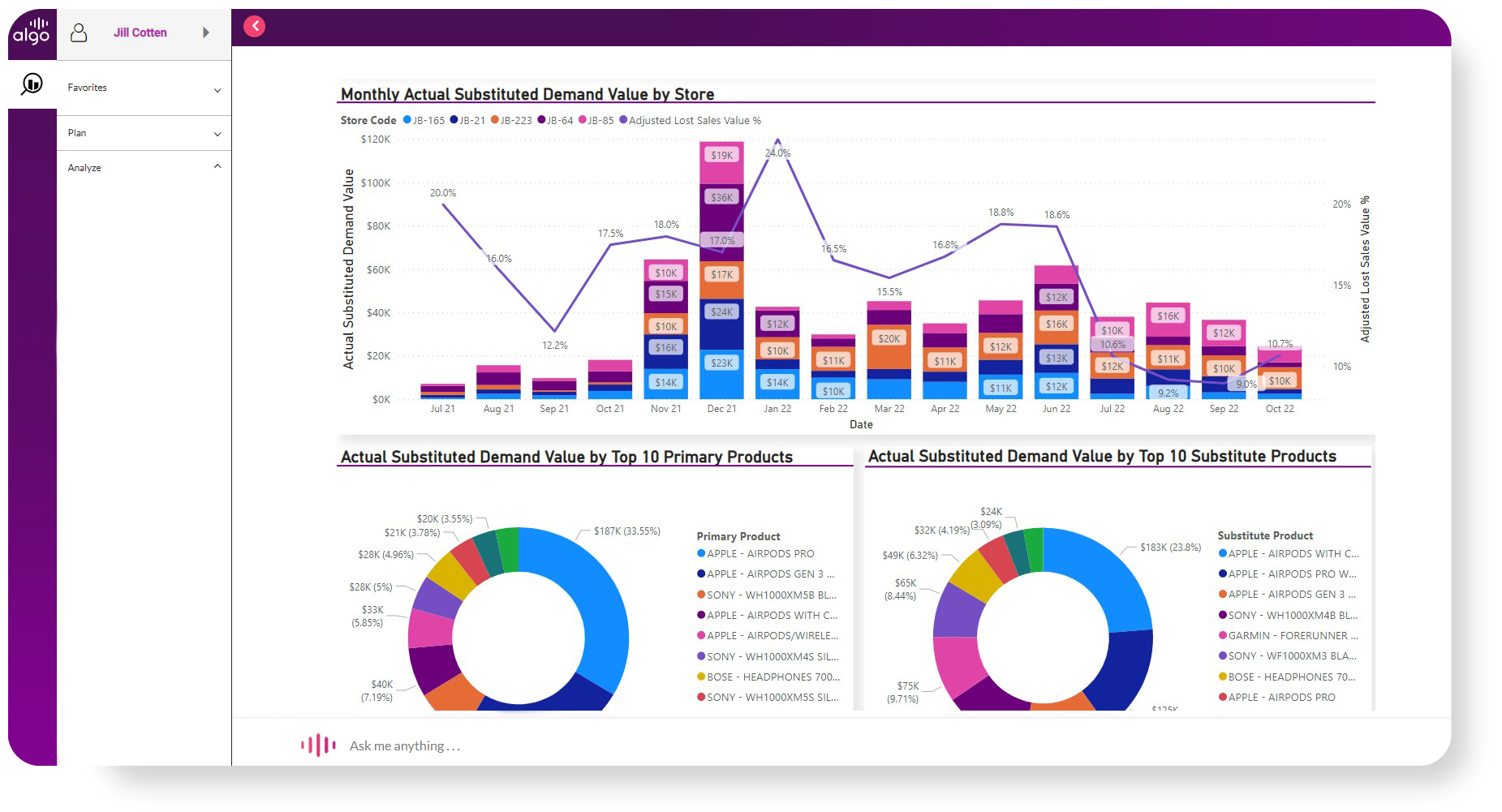The height and width of the screenshot is (812, 1502).
Task: Click the 24.0% line data point
Action: tap(777, 140)
